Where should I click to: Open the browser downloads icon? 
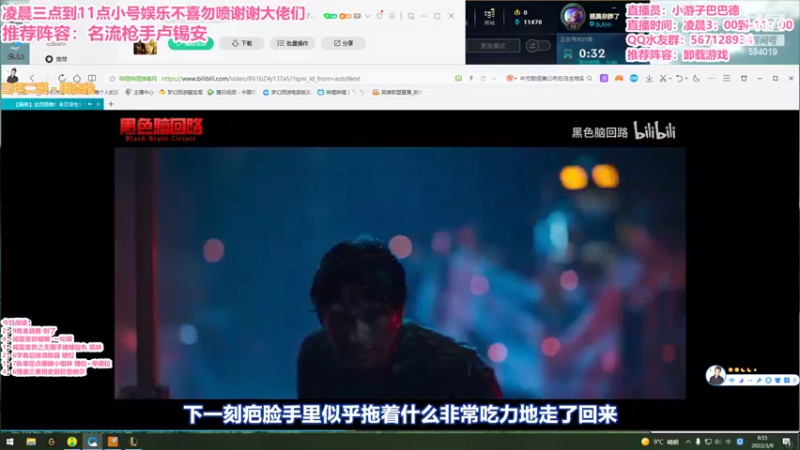[x=649, y=79]
